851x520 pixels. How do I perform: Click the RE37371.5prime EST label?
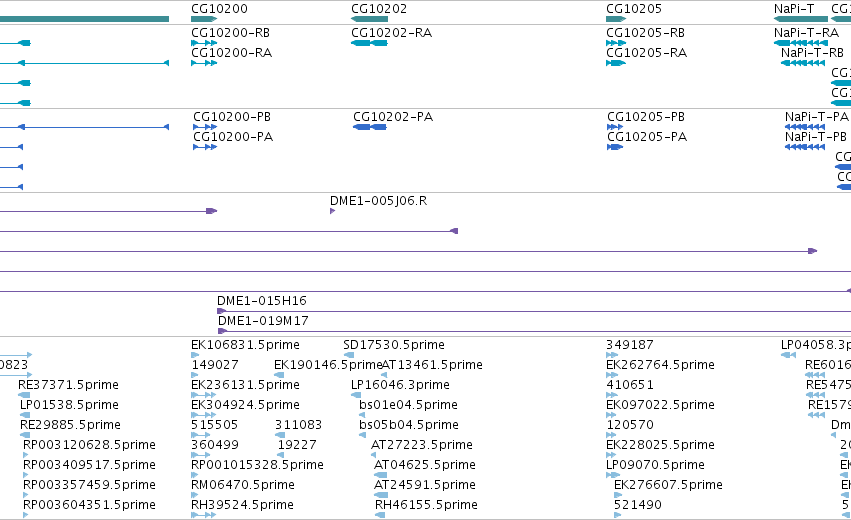tap(68, 385)
